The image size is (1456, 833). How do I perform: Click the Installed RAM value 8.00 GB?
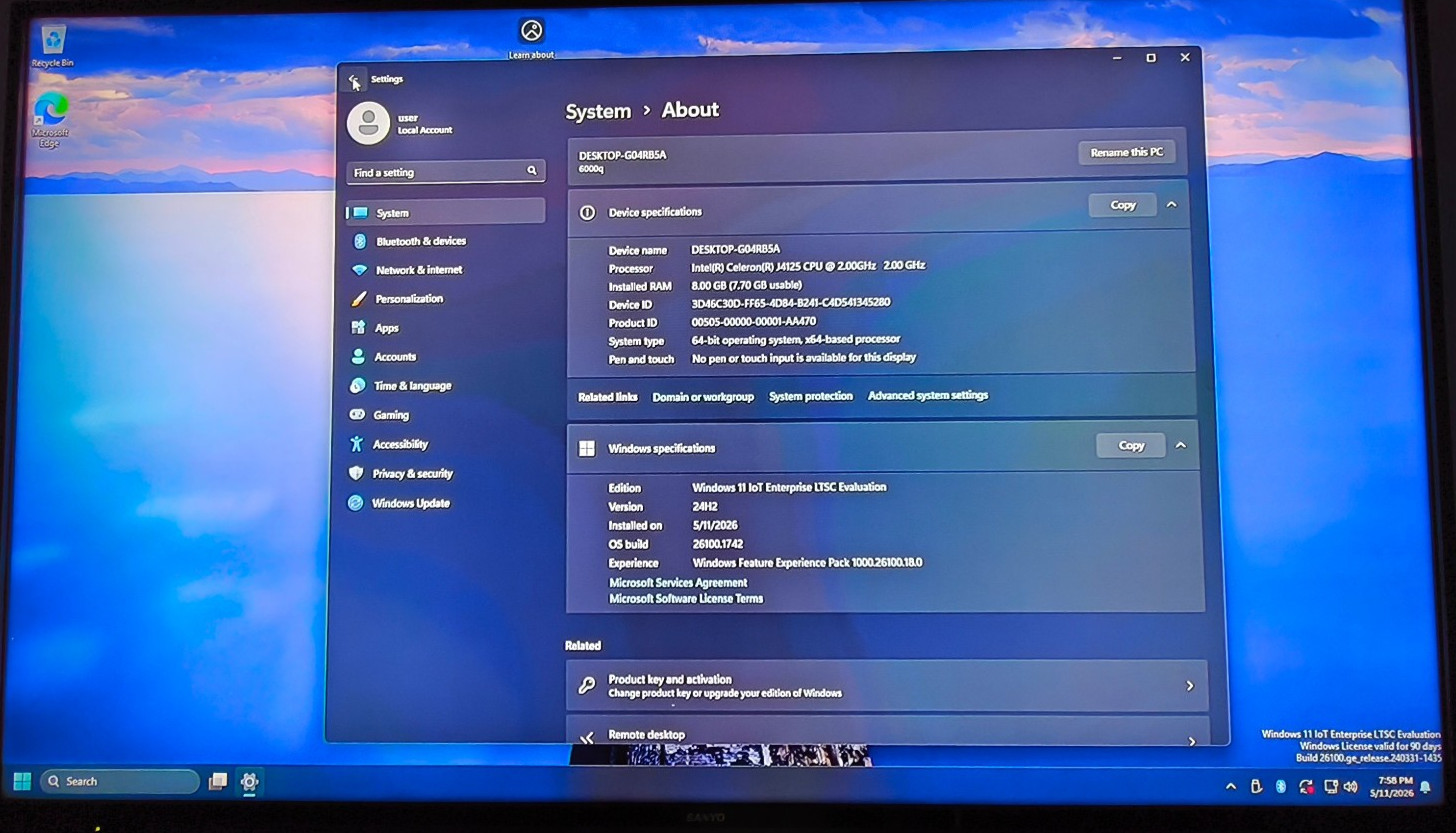747,285
